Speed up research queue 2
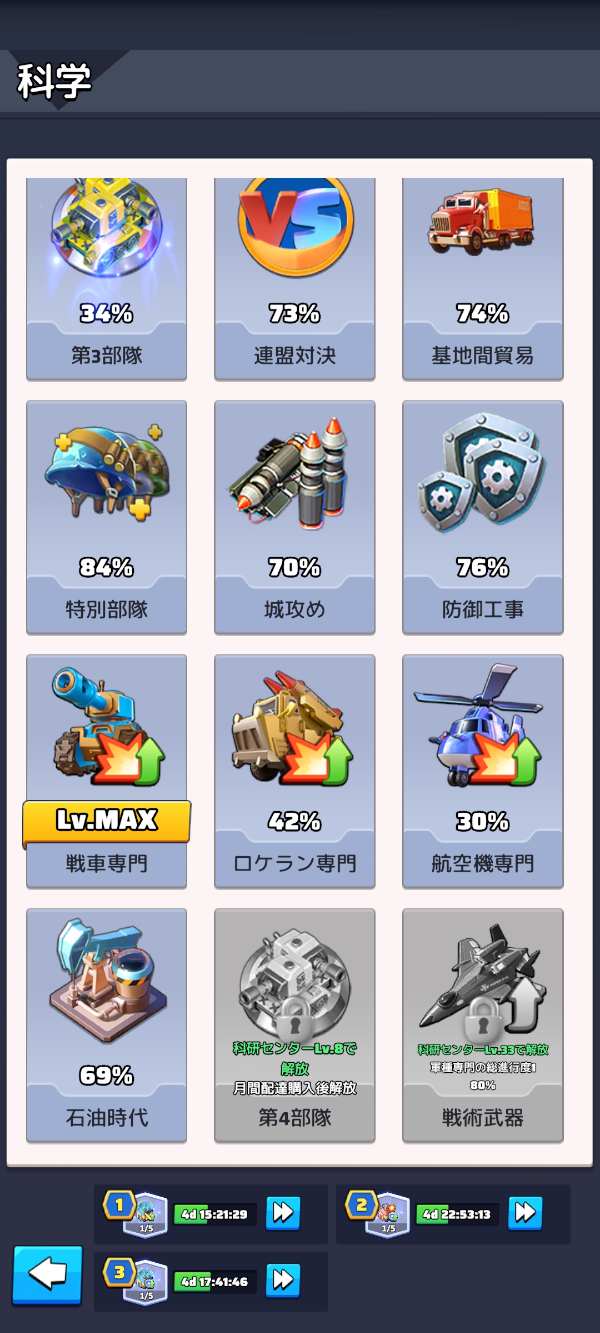The height and width of the screenshot is (1333, 600). [524, 1213]
